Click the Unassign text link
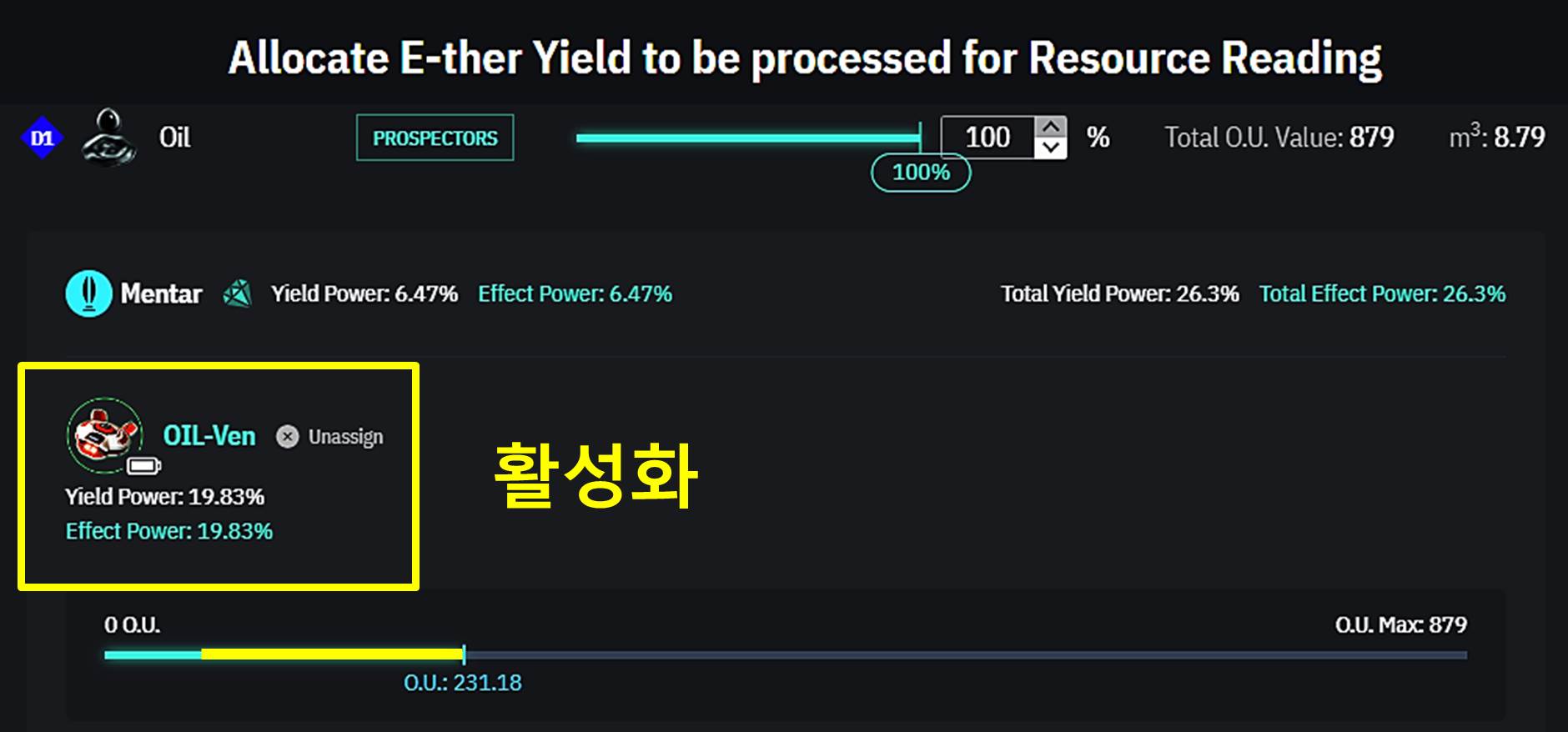Viewport: 1568px width, 732px height. click(345, 437)
